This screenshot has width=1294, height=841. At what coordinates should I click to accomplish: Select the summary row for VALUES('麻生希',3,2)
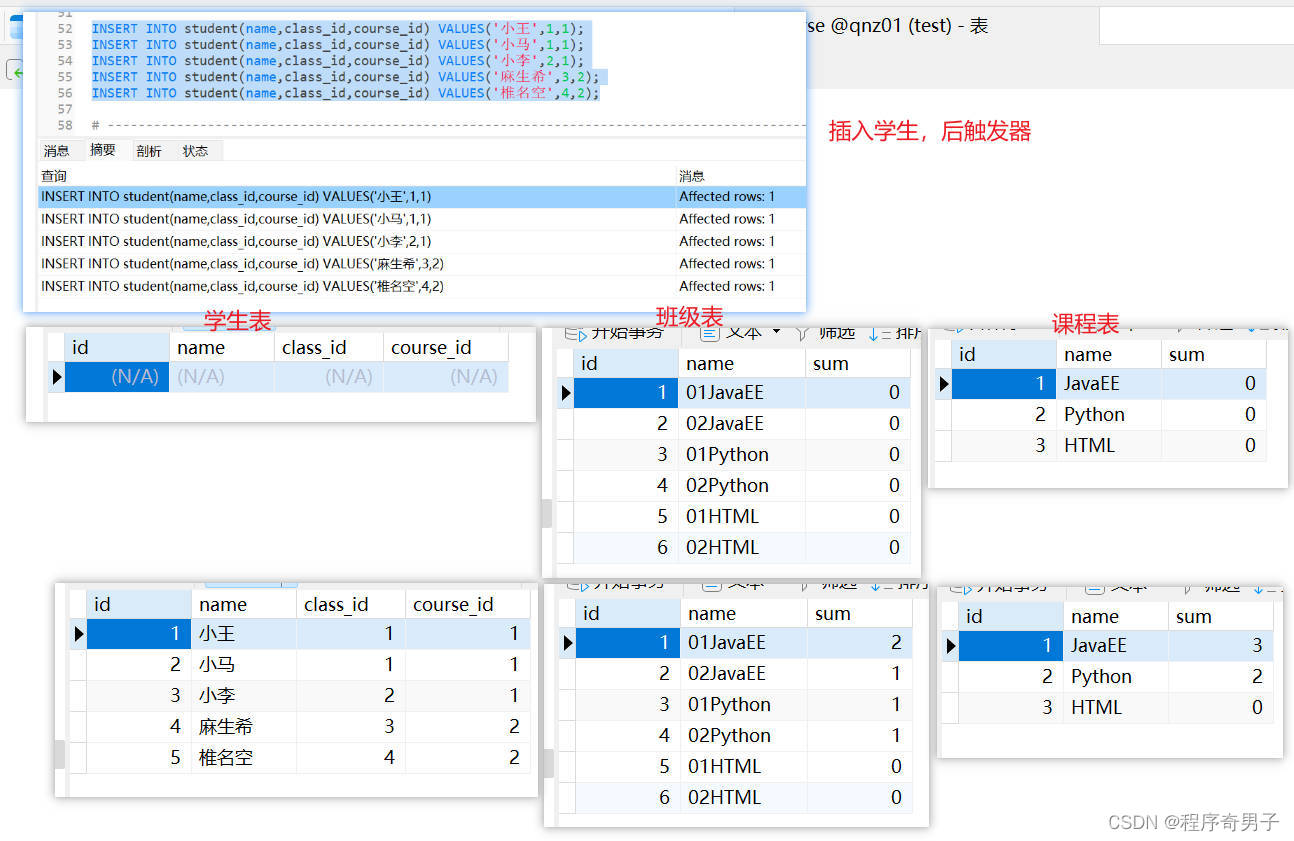(x=422, y=264)
